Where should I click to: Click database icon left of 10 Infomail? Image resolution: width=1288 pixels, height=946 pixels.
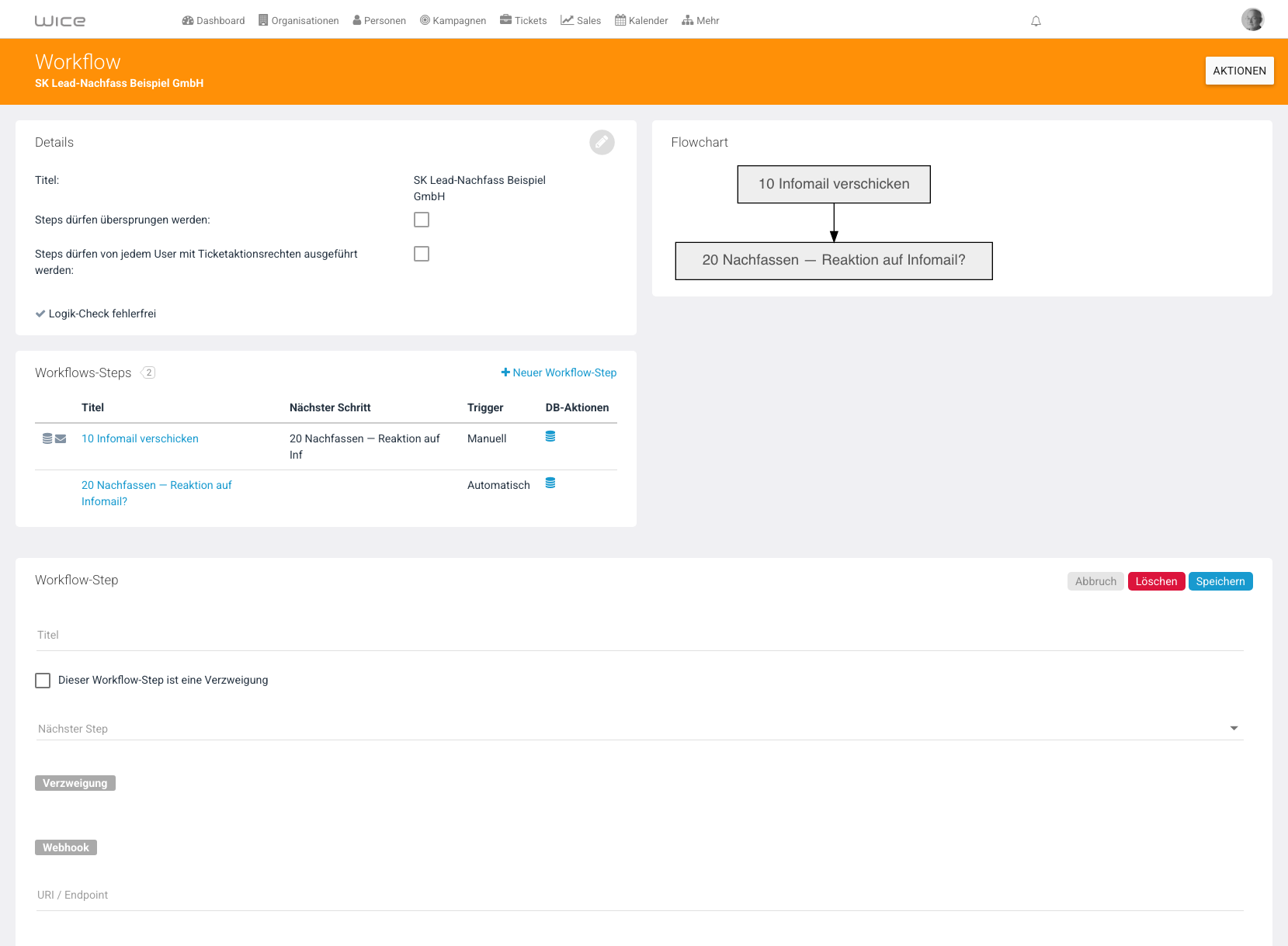(x=47, y=438)
